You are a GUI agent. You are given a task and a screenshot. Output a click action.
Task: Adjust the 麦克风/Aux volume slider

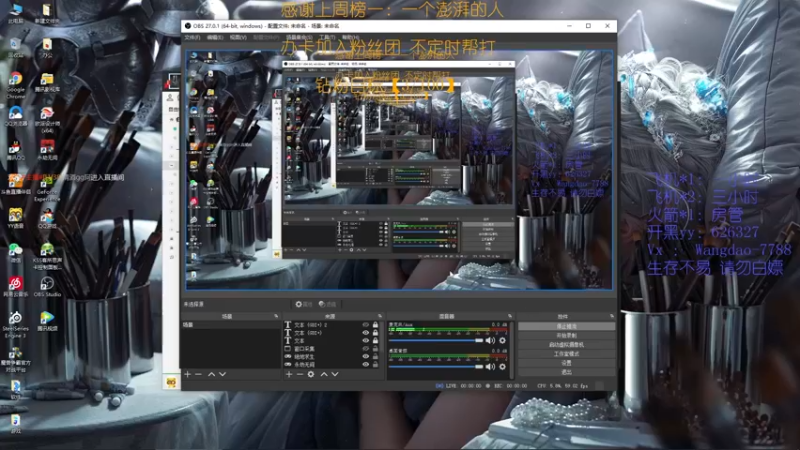[x=436, y=340]
